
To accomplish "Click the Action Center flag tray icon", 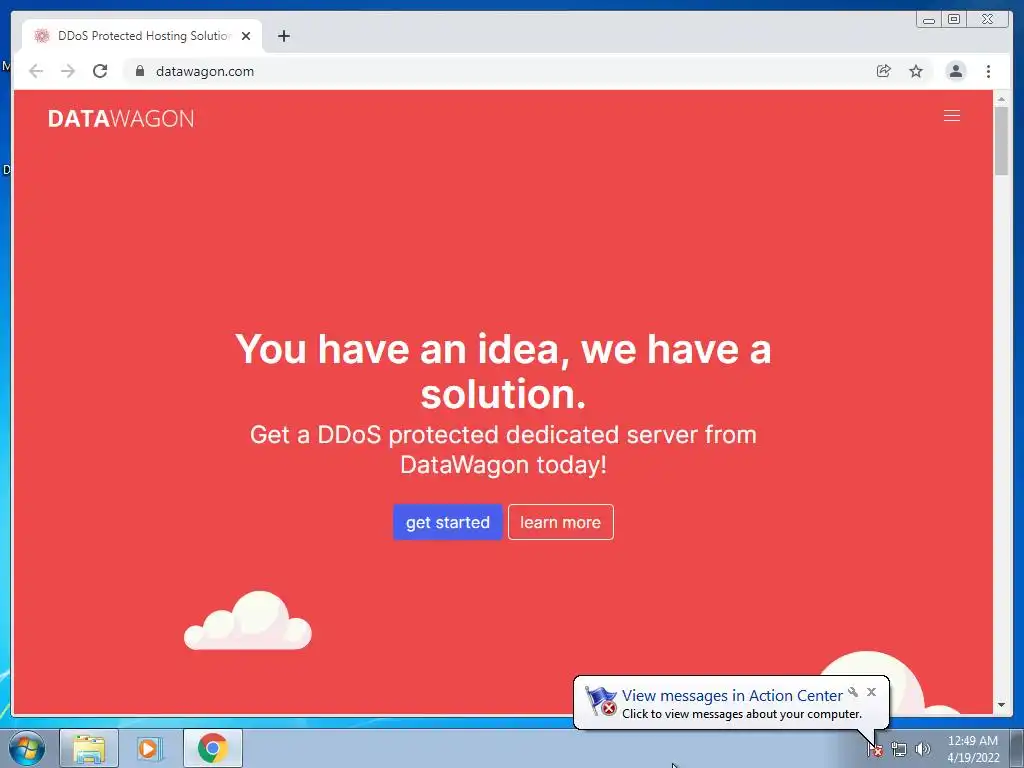I will [x=875, y=750].
